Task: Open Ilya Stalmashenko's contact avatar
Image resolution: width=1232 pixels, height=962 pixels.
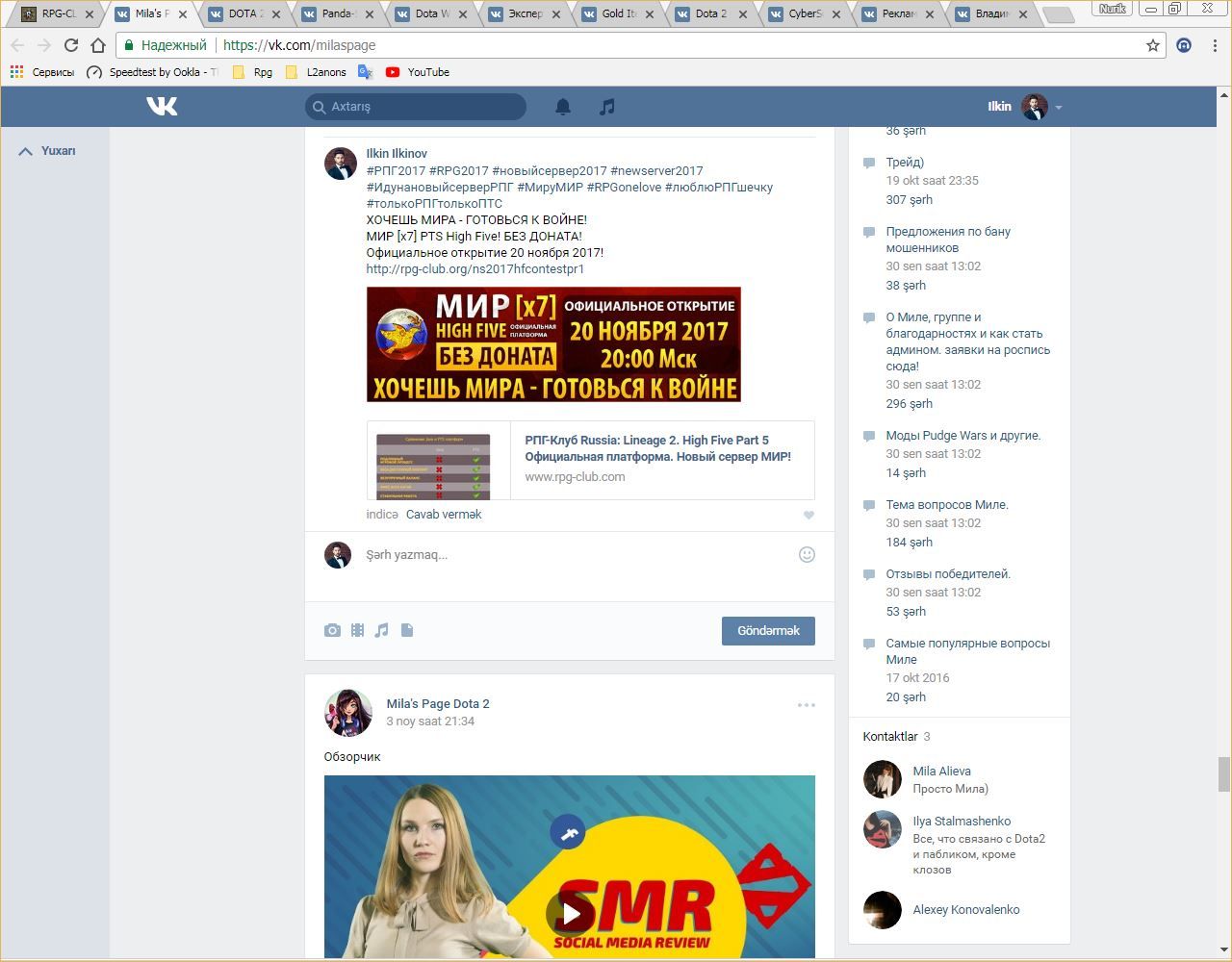Action: [x=882, y=829]
